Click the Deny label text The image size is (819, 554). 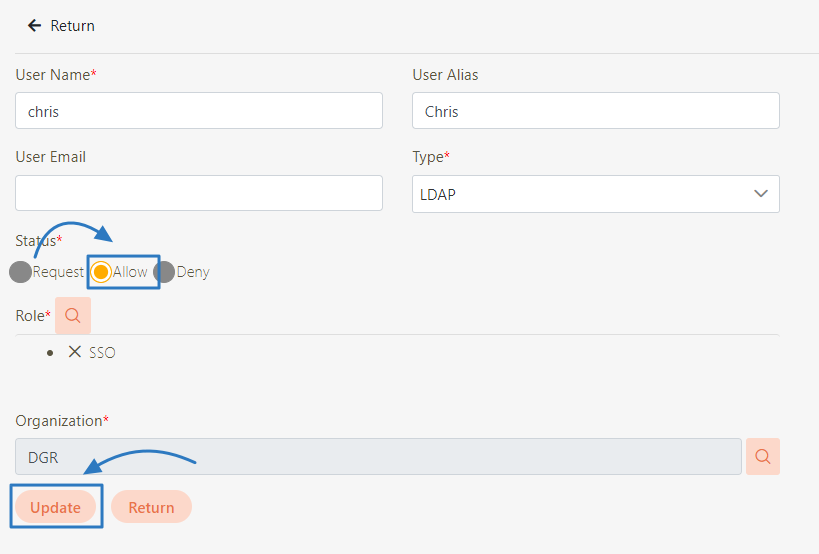coord(193,272)
